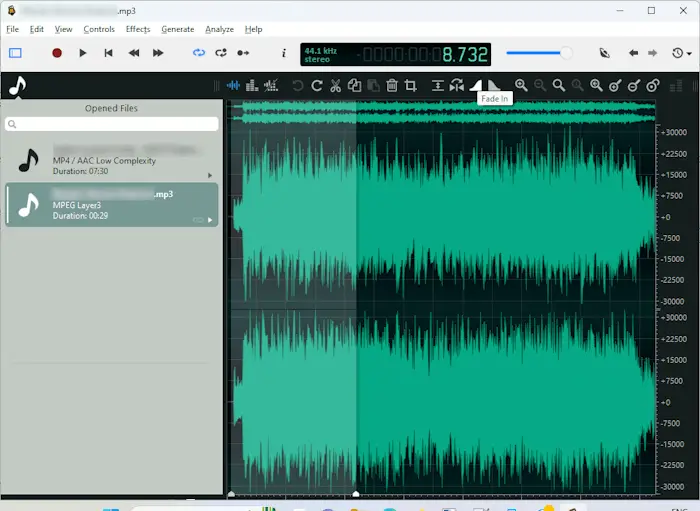Cut selection with the scissors icon
The height and width of the screenshot is (511, 700).
[x=336, y=85]
